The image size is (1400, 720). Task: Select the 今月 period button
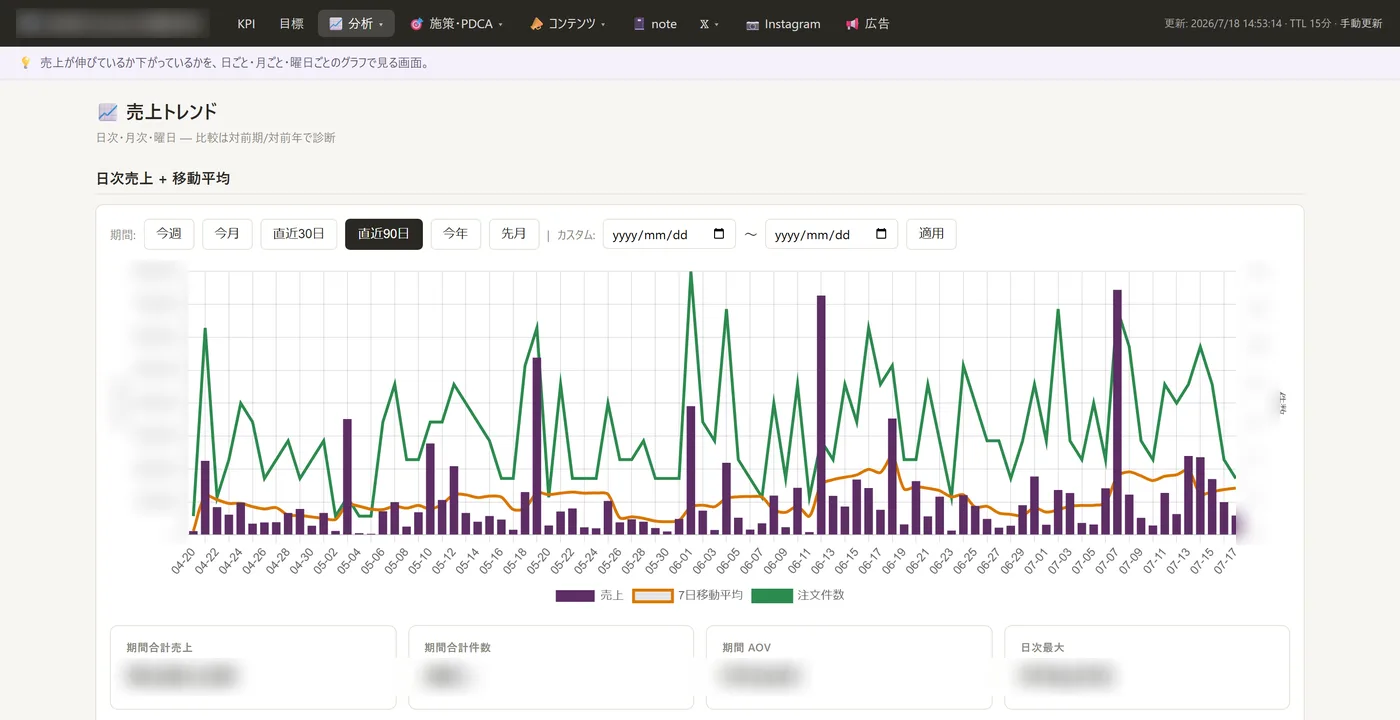[x=227, y=234]
